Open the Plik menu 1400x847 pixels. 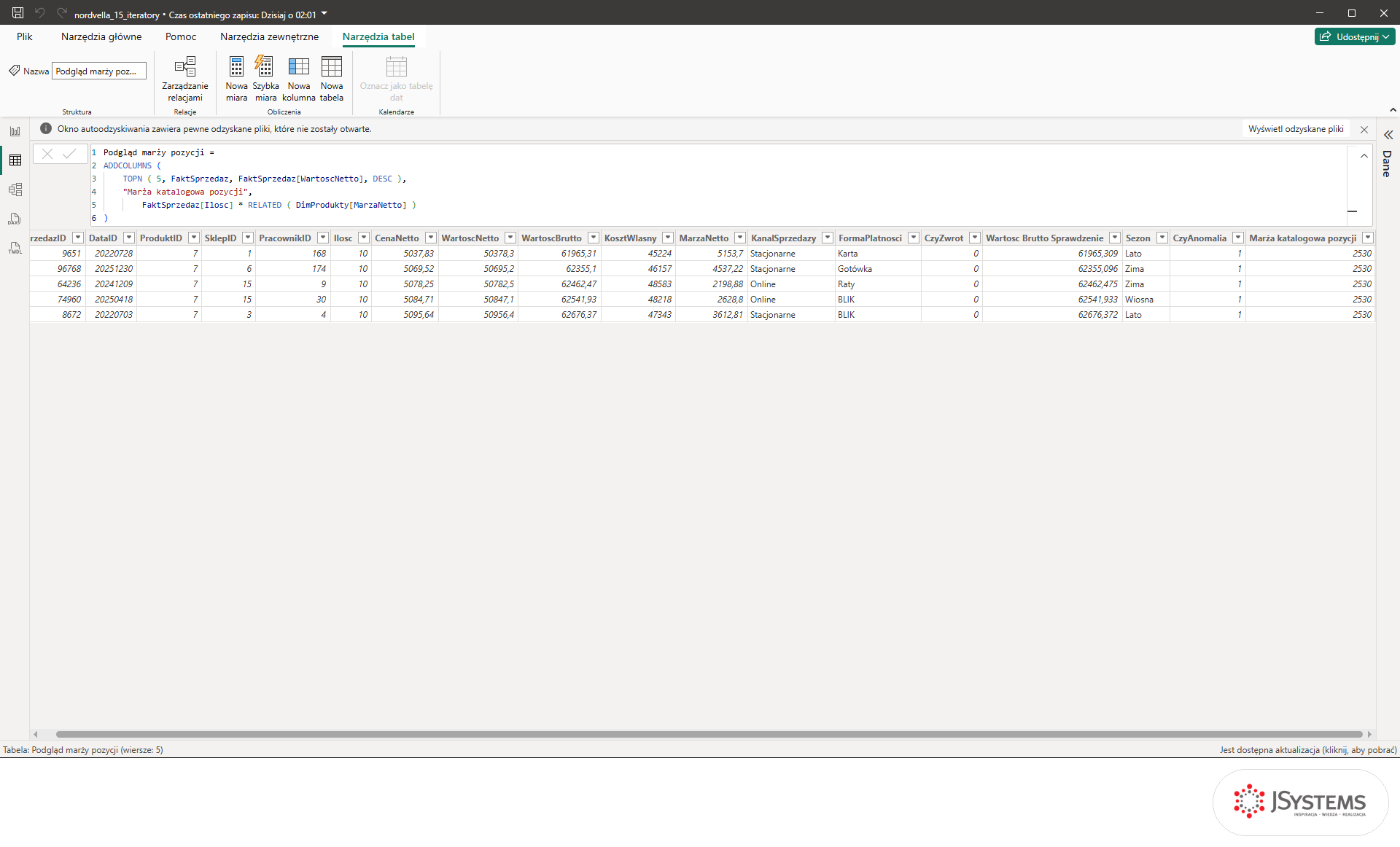tap(25, 36)
